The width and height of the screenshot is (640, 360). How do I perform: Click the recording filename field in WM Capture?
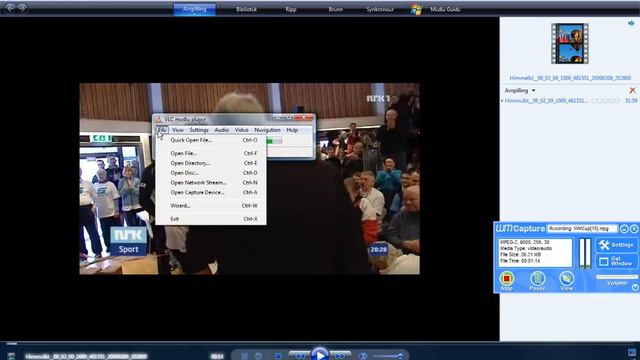[x=582, y=229]
